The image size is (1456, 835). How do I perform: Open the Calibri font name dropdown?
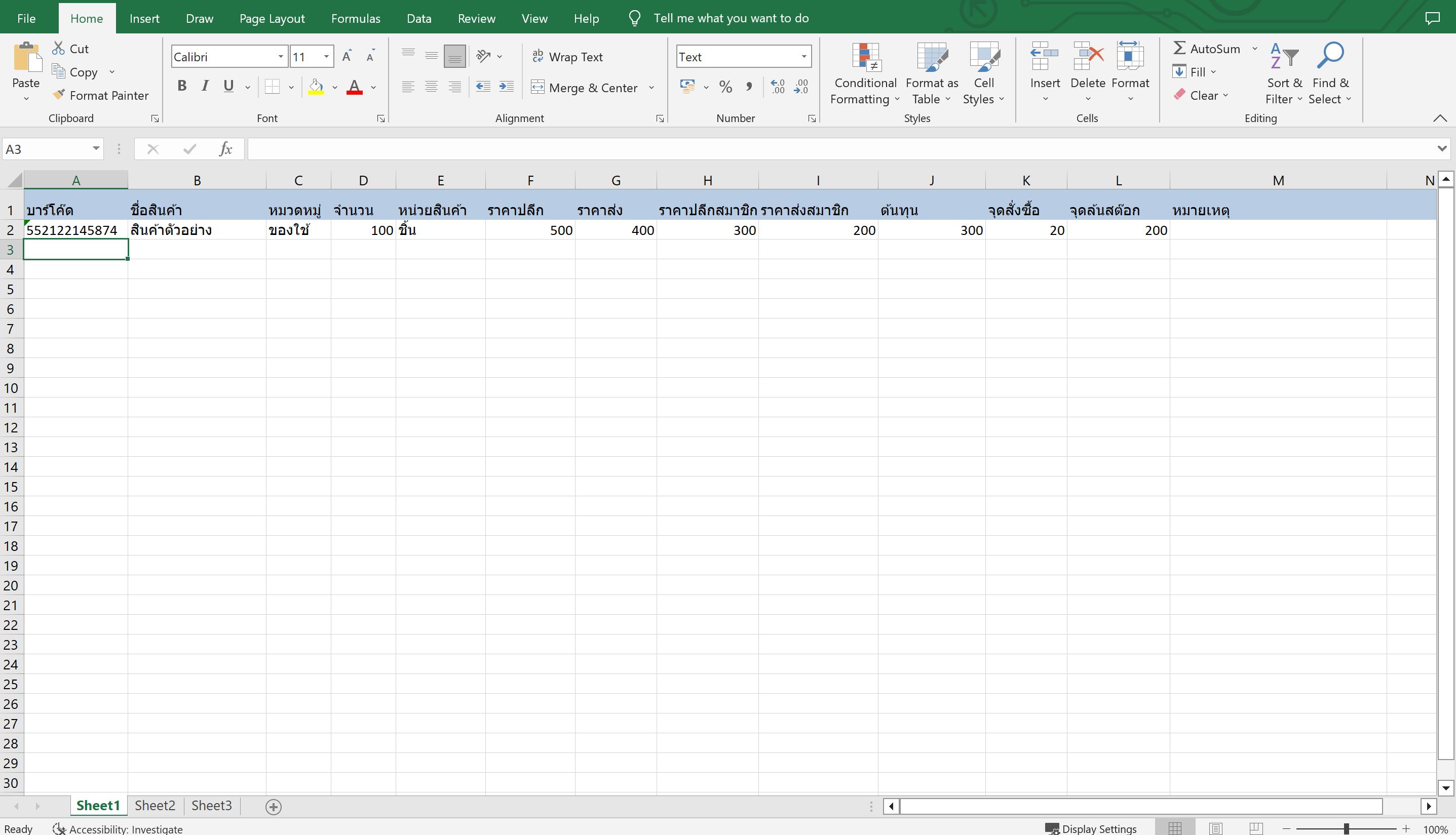(x=281, y=57)
